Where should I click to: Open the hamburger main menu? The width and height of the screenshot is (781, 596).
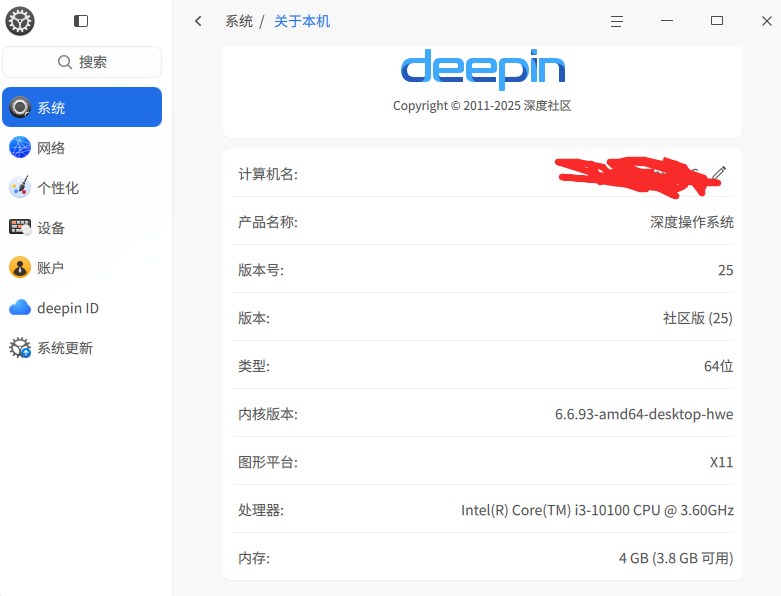[617, 21]
